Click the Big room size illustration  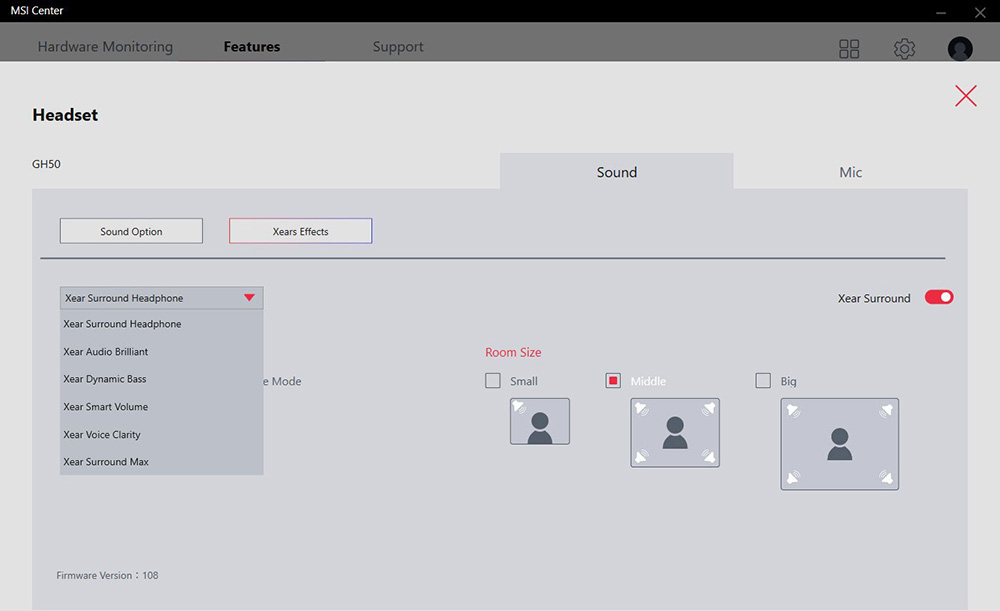(x=840, y=444)
